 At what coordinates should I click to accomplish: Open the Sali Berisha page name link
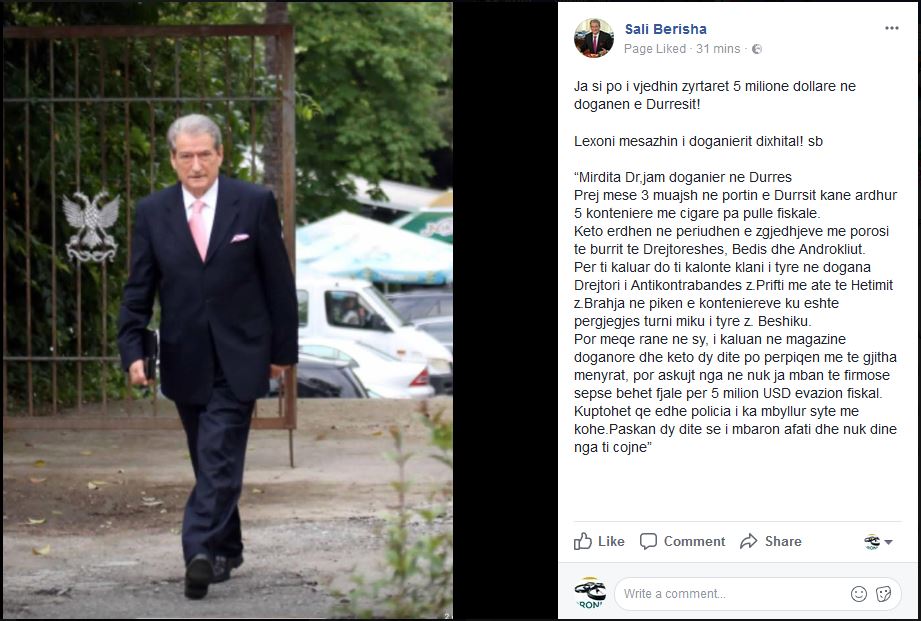click(x=665, y=29)
